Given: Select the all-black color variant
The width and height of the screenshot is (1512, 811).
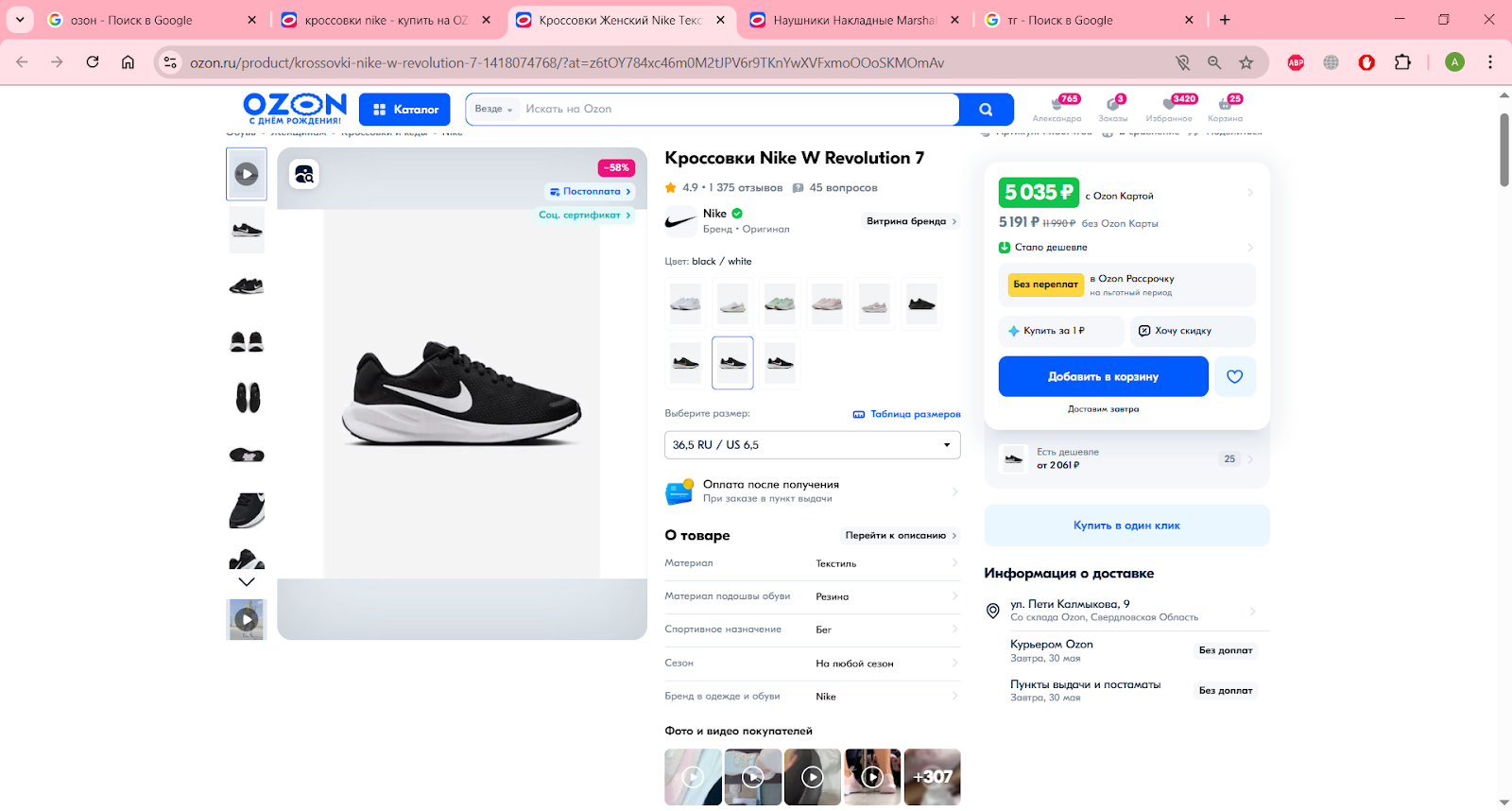Looking at the screenshot, I should tap(921, 304).
